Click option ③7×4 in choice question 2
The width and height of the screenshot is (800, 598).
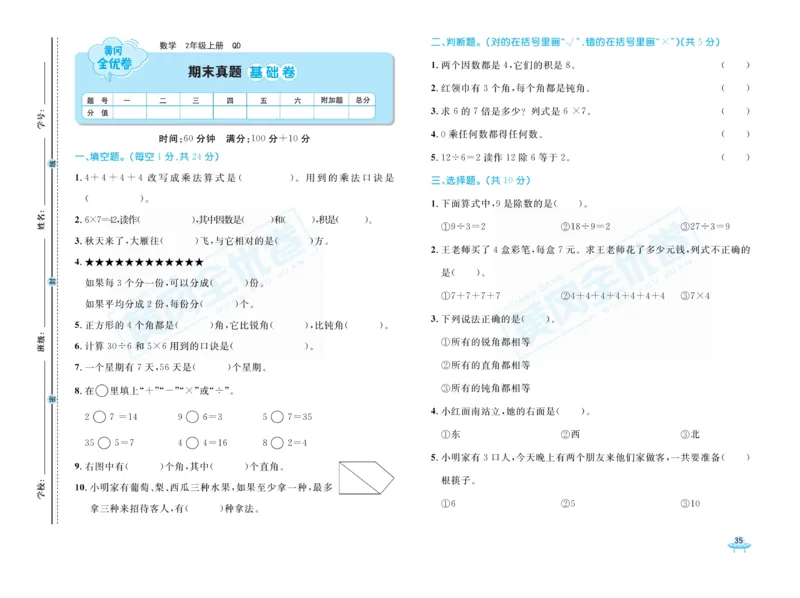pyautogui.click(x=695, y=296)
